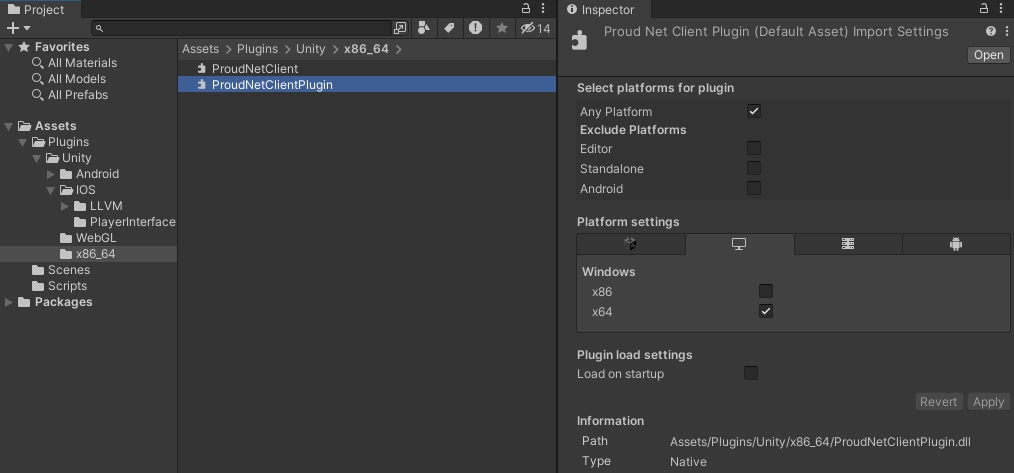Click the search by label tag icon
This screenshot has width=1014, height=473.
point(449,28)
